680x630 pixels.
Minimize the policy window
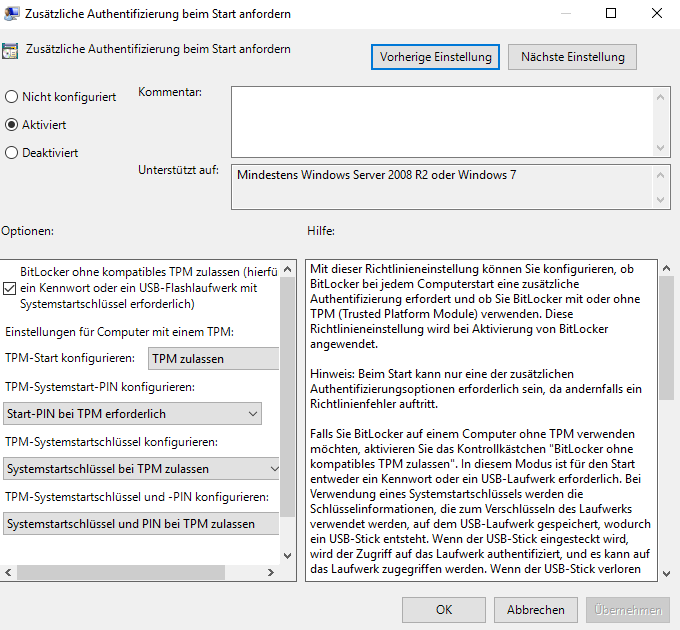(566, 13)
